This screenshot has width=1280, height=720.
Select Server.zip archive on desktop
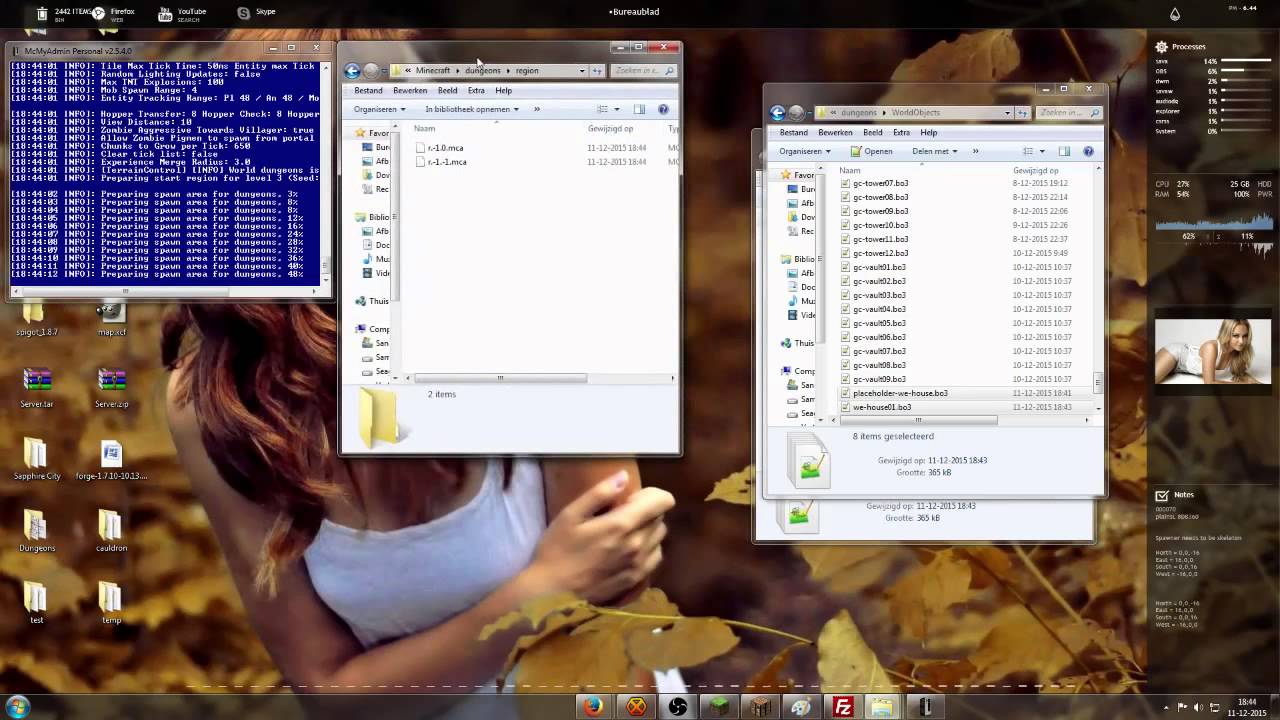tap(111, 388)
